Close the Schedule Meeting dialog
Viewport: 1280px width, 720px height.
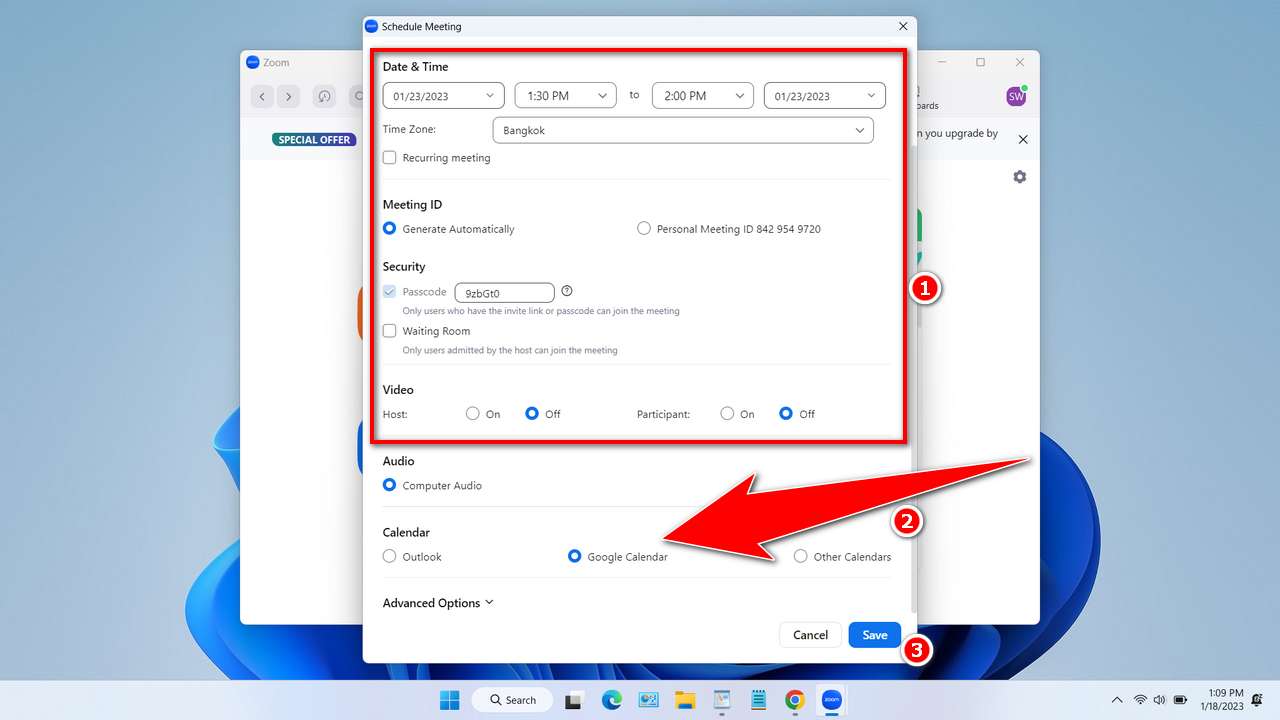903,26
